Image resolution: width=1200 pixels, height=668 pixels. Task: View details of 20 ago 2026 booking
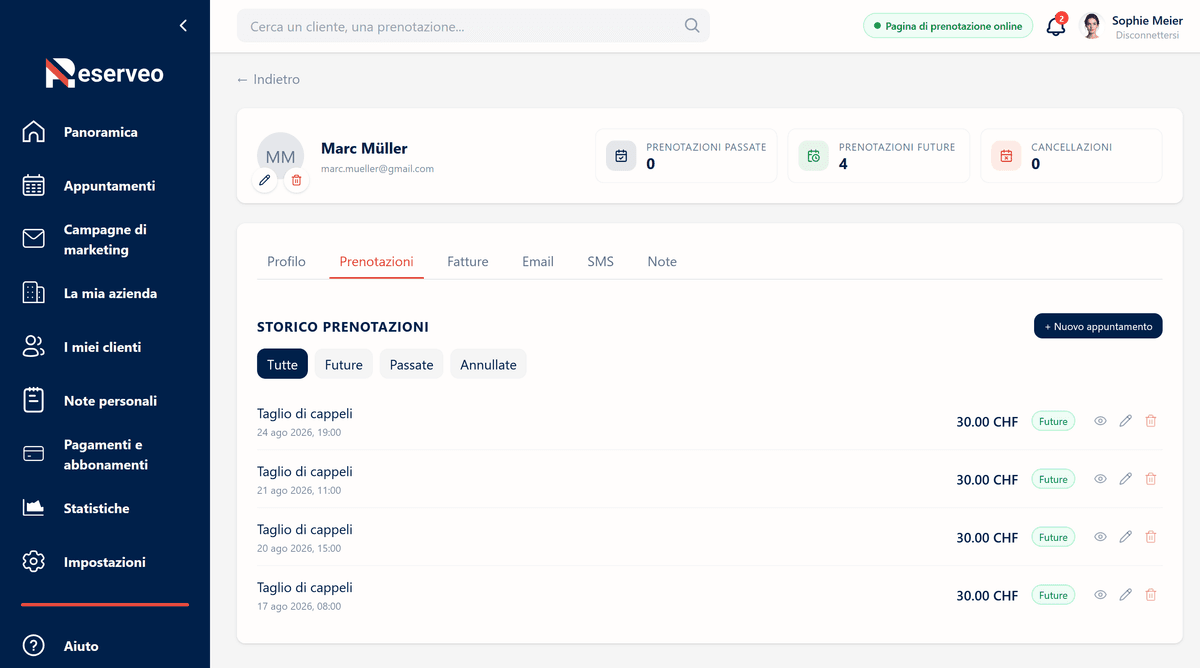[1100, 537]
